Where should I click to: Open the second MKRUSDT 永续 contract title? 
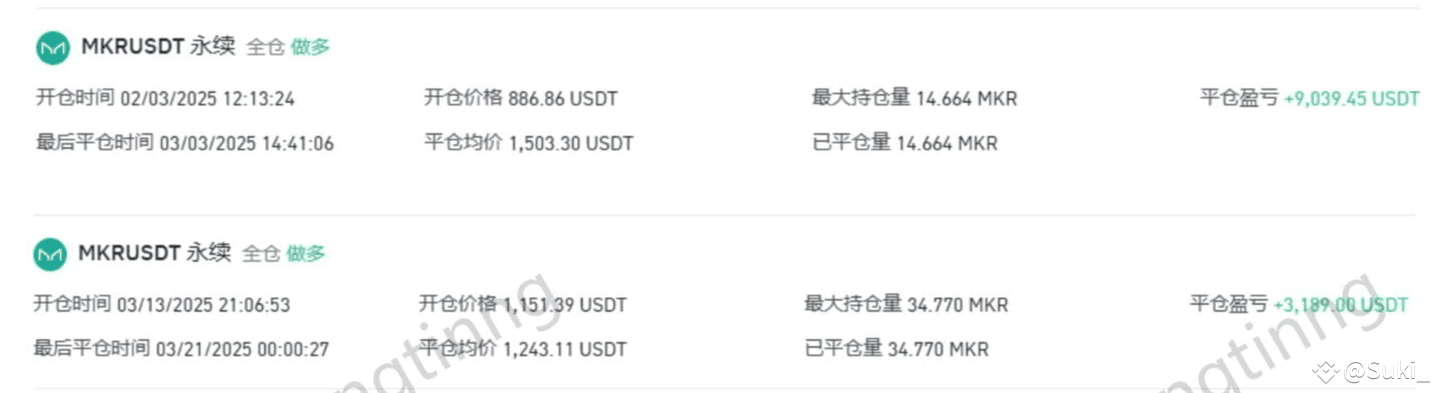click(x=154, y=253)
